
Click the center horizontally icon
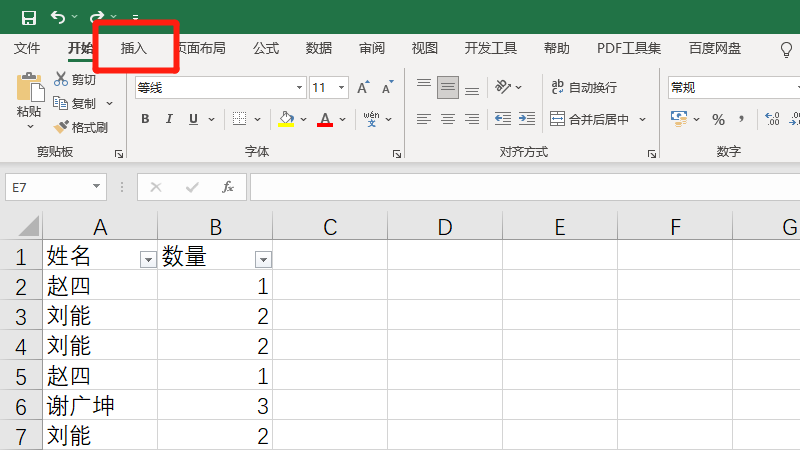[x=448, y=119]
